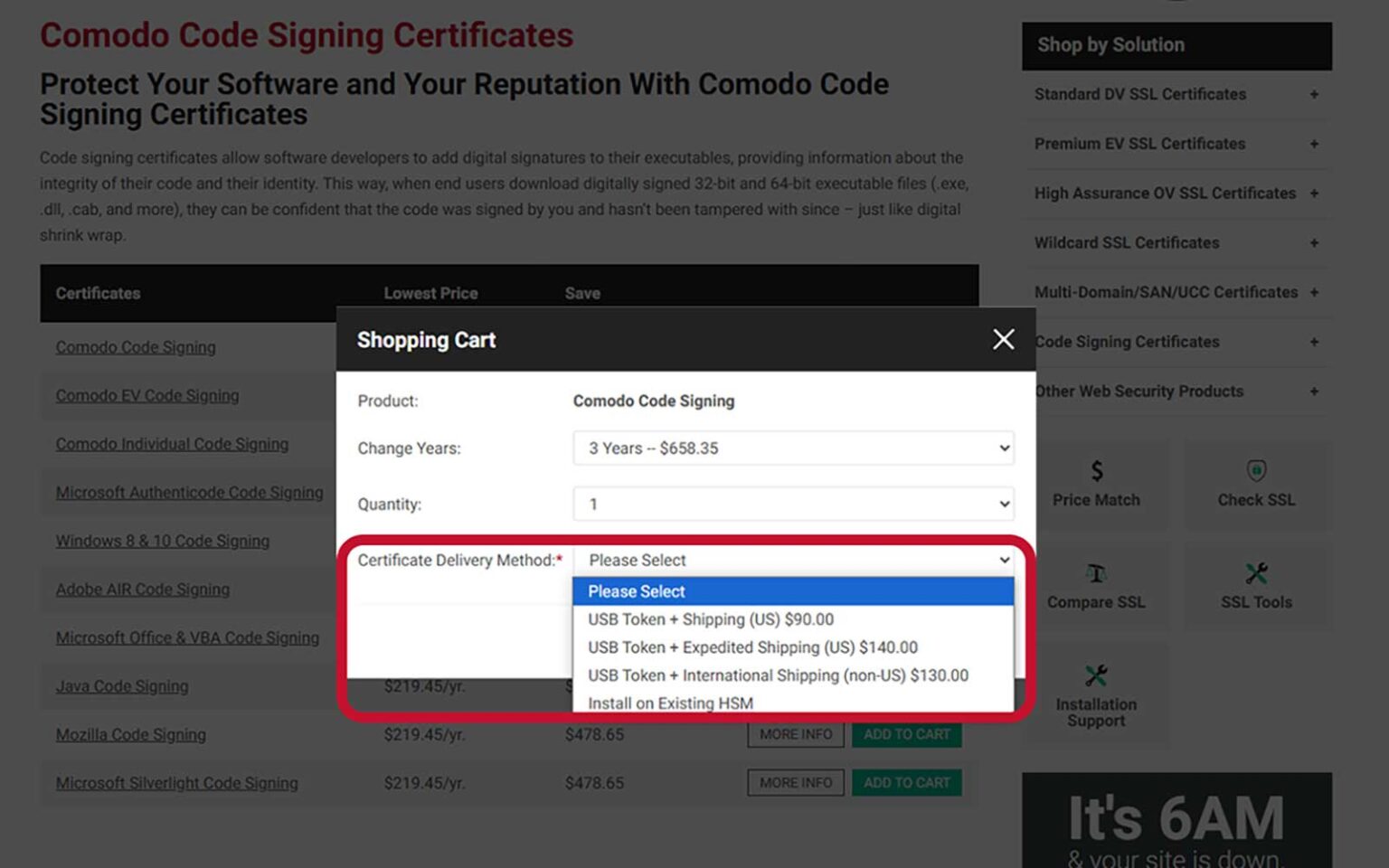Click the Price Match dollar icon
Screen dimensions: 1389x868
(x=1096, y=471)
